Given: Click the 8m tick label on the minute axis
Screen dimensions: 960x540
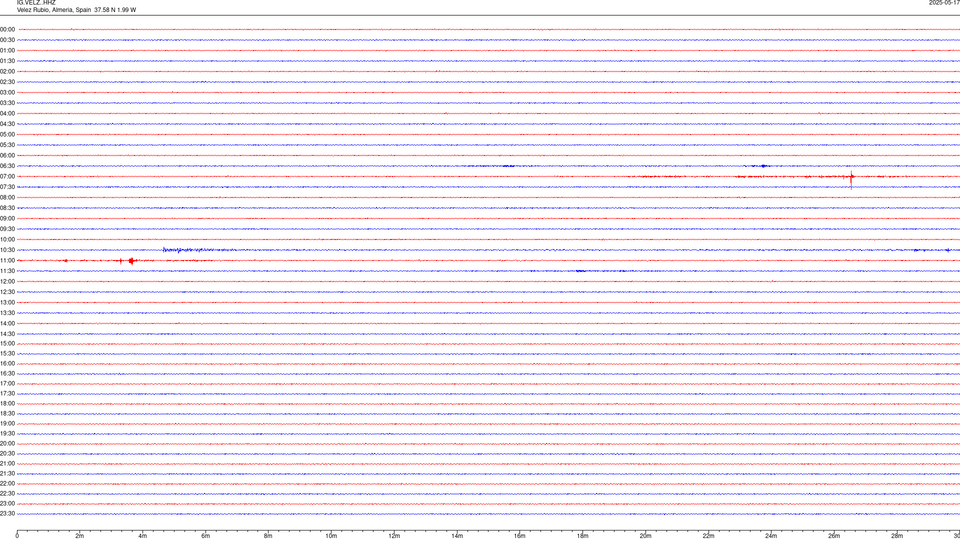Looking at the screenshot, I should pyautogui.click(x=268, y=536).
